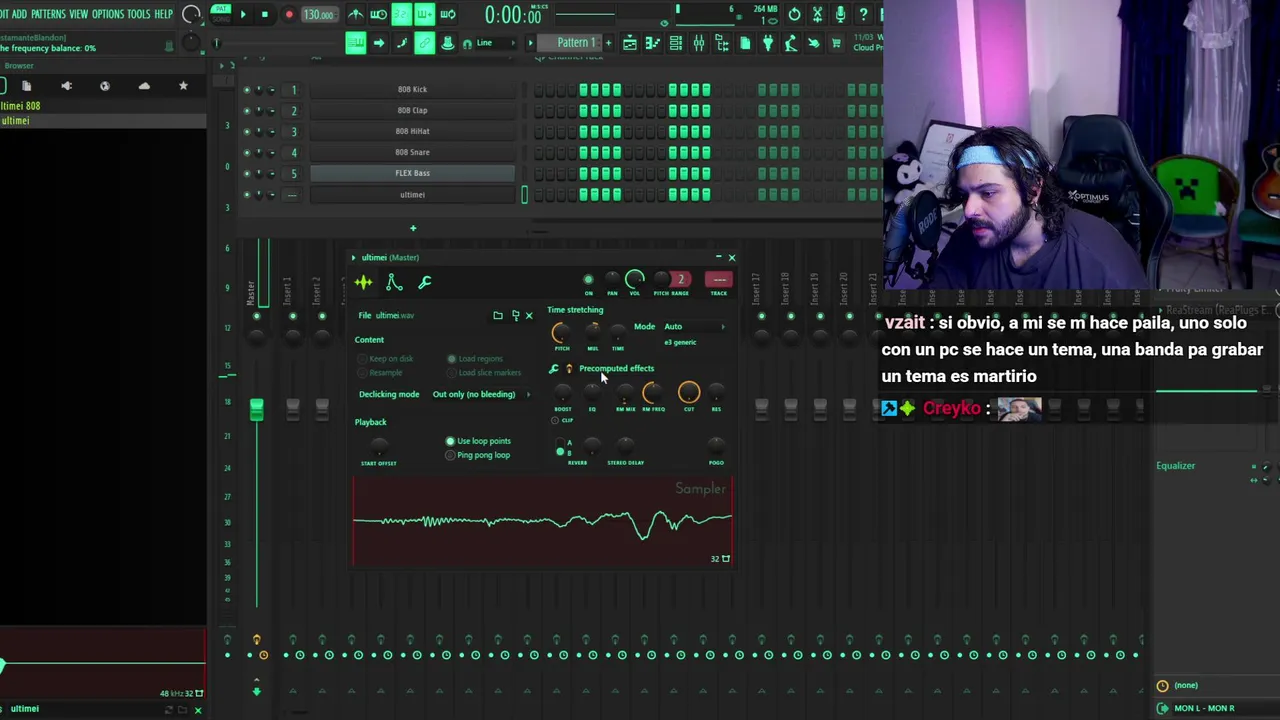The image size is (1280, 720).
Task: Toggle the magnet snap icon
Action: pos(467,43)
